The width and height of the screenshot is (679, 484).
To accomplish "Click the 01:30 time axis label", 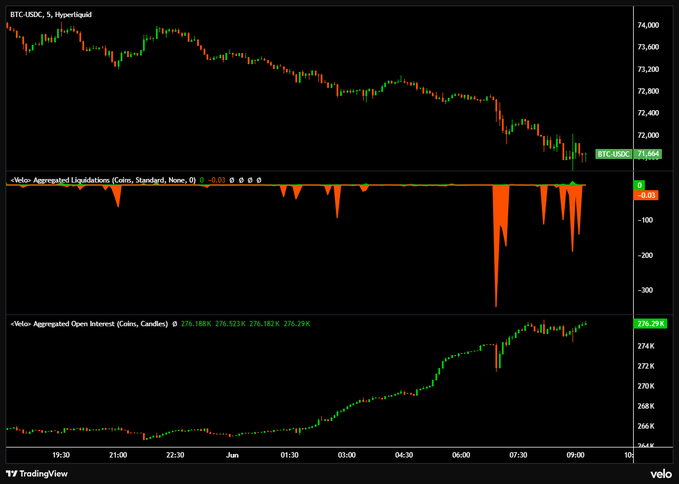I will tap(290, 455).
